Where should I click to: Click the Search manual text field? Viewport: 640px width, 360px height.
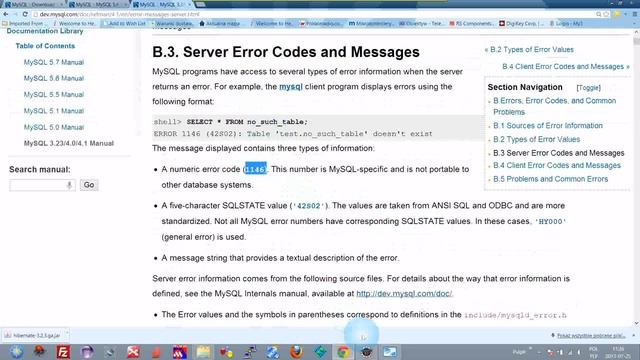(42, 185)
